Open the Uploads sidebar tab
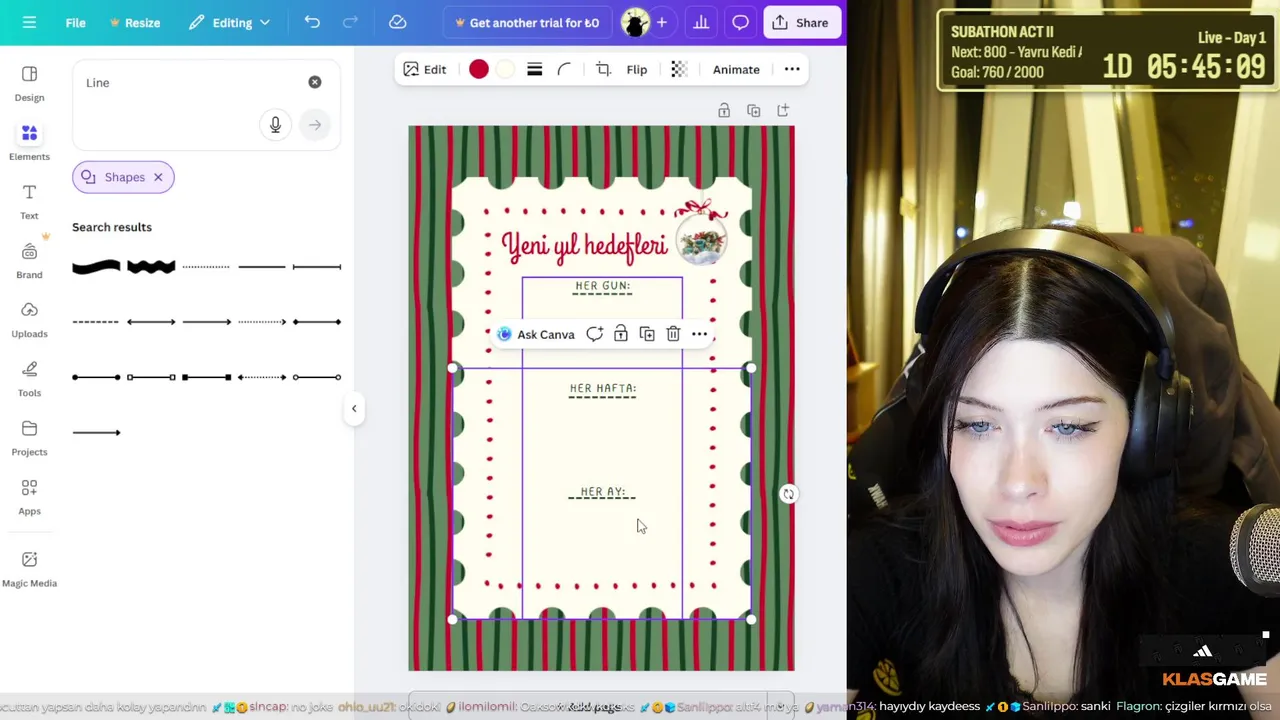Viewport: 1280px width, 720px height. [x=29, y=319]
